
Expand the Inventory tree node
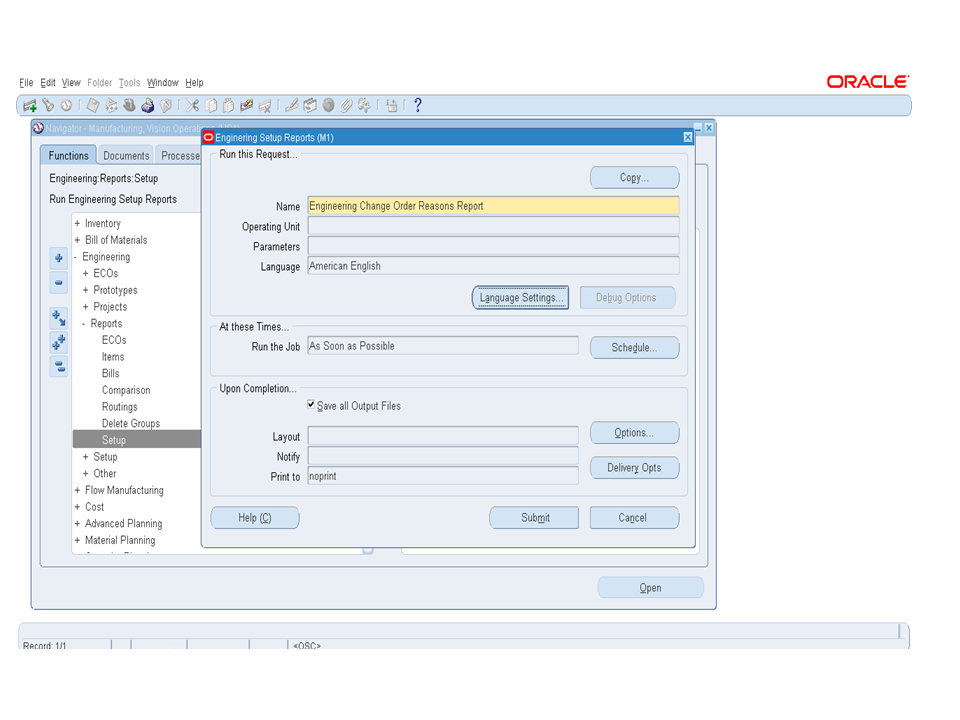tap(77, 224)
